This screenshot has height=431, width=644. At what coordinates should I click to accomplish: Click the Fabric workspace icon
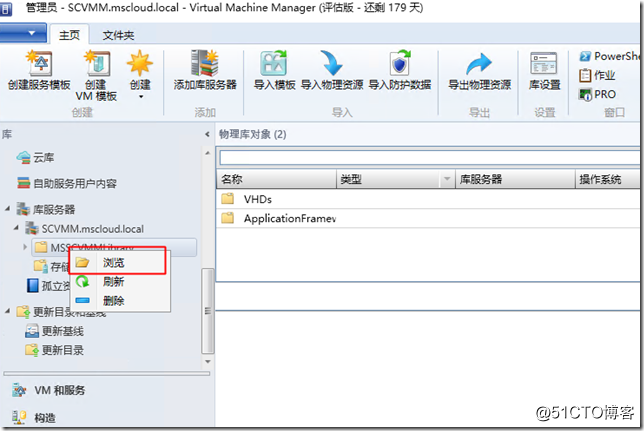pos(19,417)
